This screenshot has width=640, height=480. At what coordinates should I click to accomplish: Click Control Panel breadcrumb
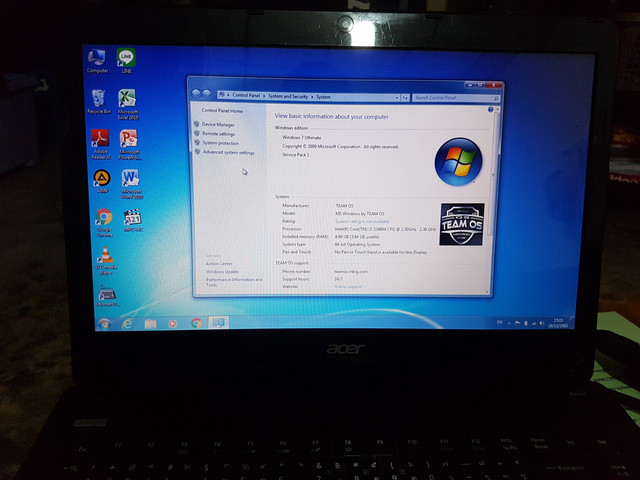pos(246,96)
